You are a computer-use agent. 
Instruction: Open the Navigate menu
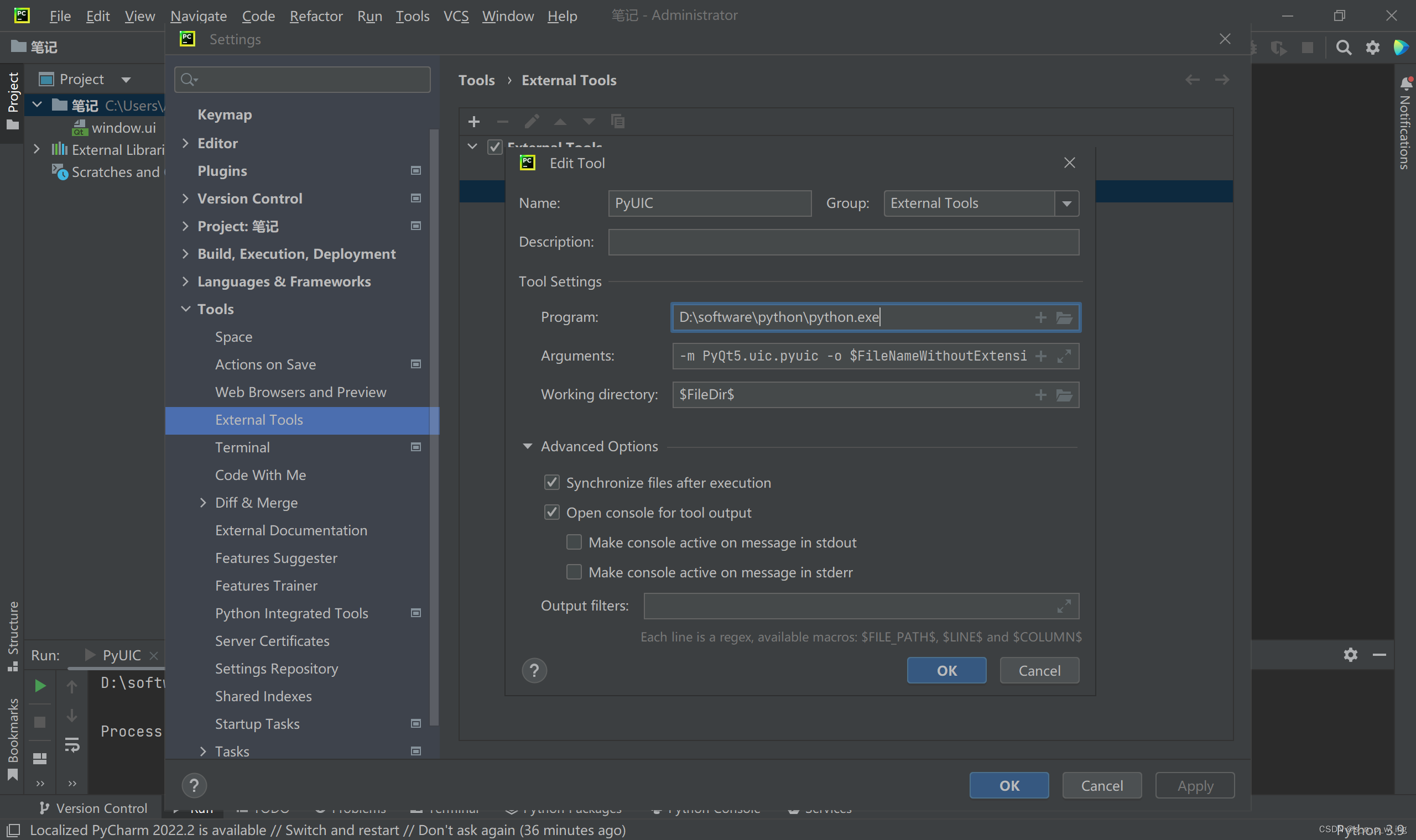click(199, 16)
